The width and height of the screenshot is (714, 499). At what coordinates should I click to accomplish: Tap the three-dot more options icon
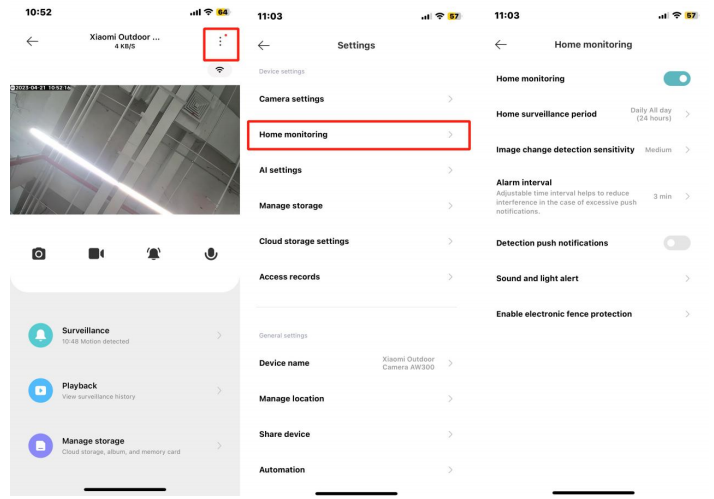coord(220,42)
